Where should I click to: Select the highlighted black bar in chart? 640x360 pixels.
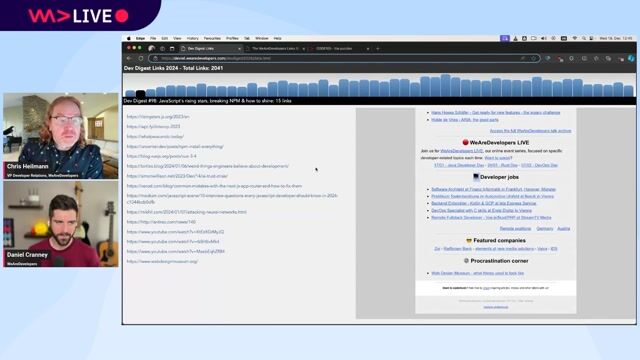tap(140, 93)
